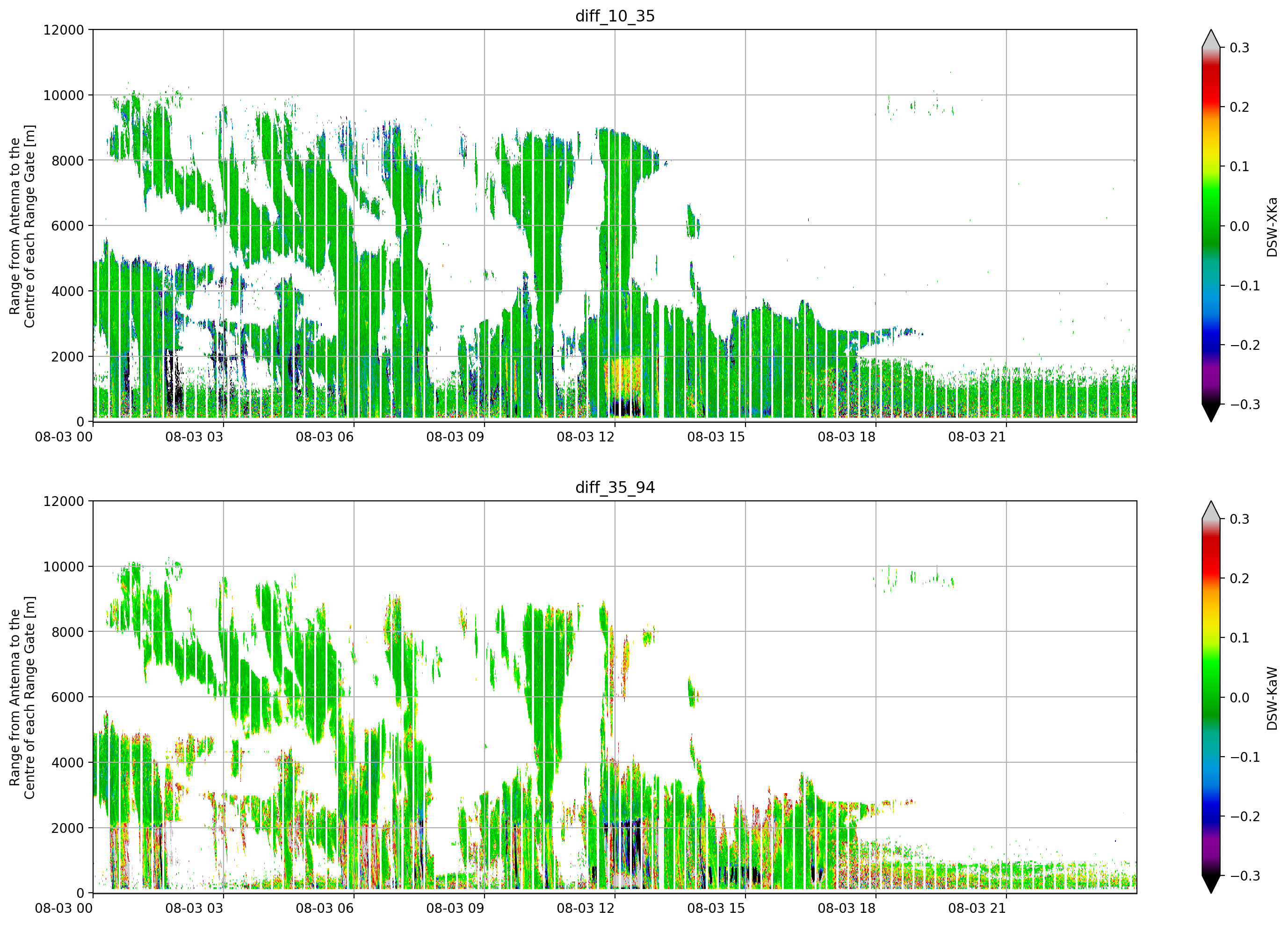This screenshot has width=1288, height=925.
Task: Click the "0.1" tick on DSW-KaW colorbar
Action: 1240,638
